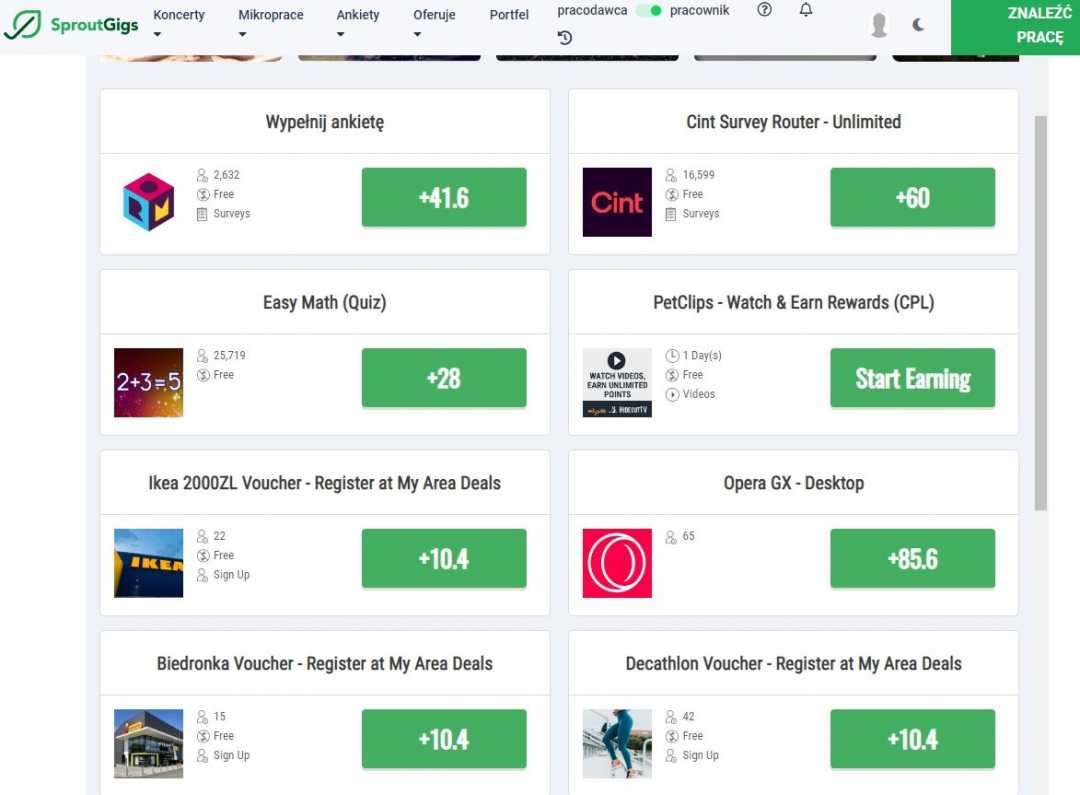This screenshot has width=1080, height=795.
Task: Open the notifications bell
Action: pos(806,10)
